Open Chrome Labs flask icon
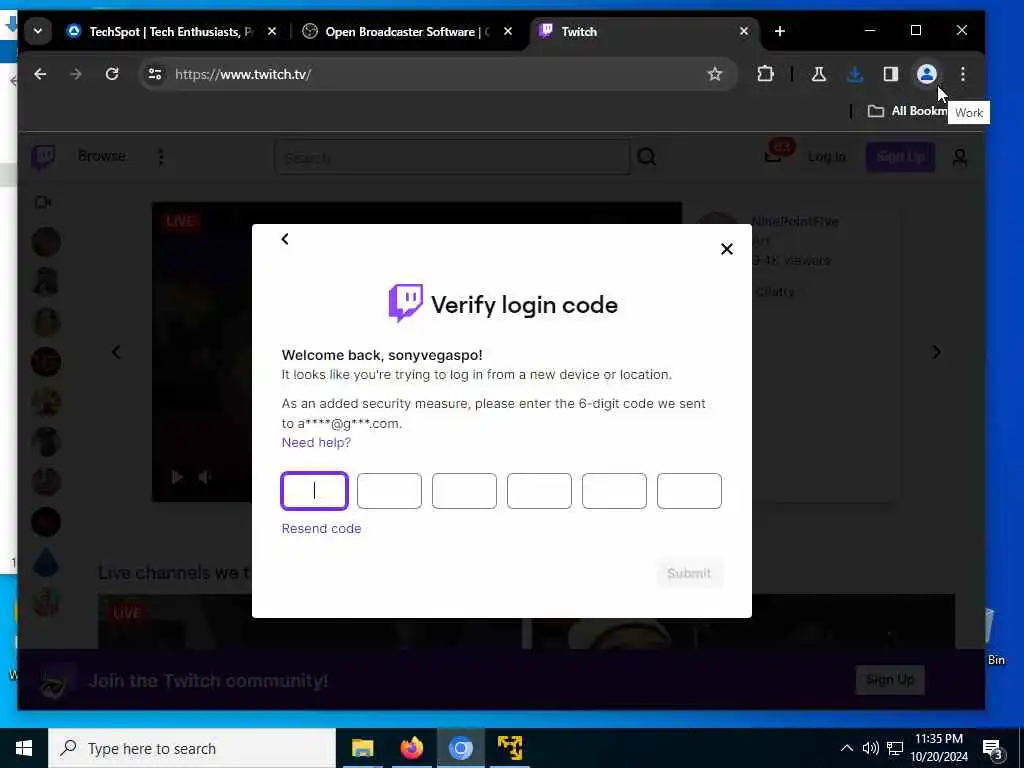Image resolution: width=1024 pixels, height=768 pixels. [x=819, y=74]
